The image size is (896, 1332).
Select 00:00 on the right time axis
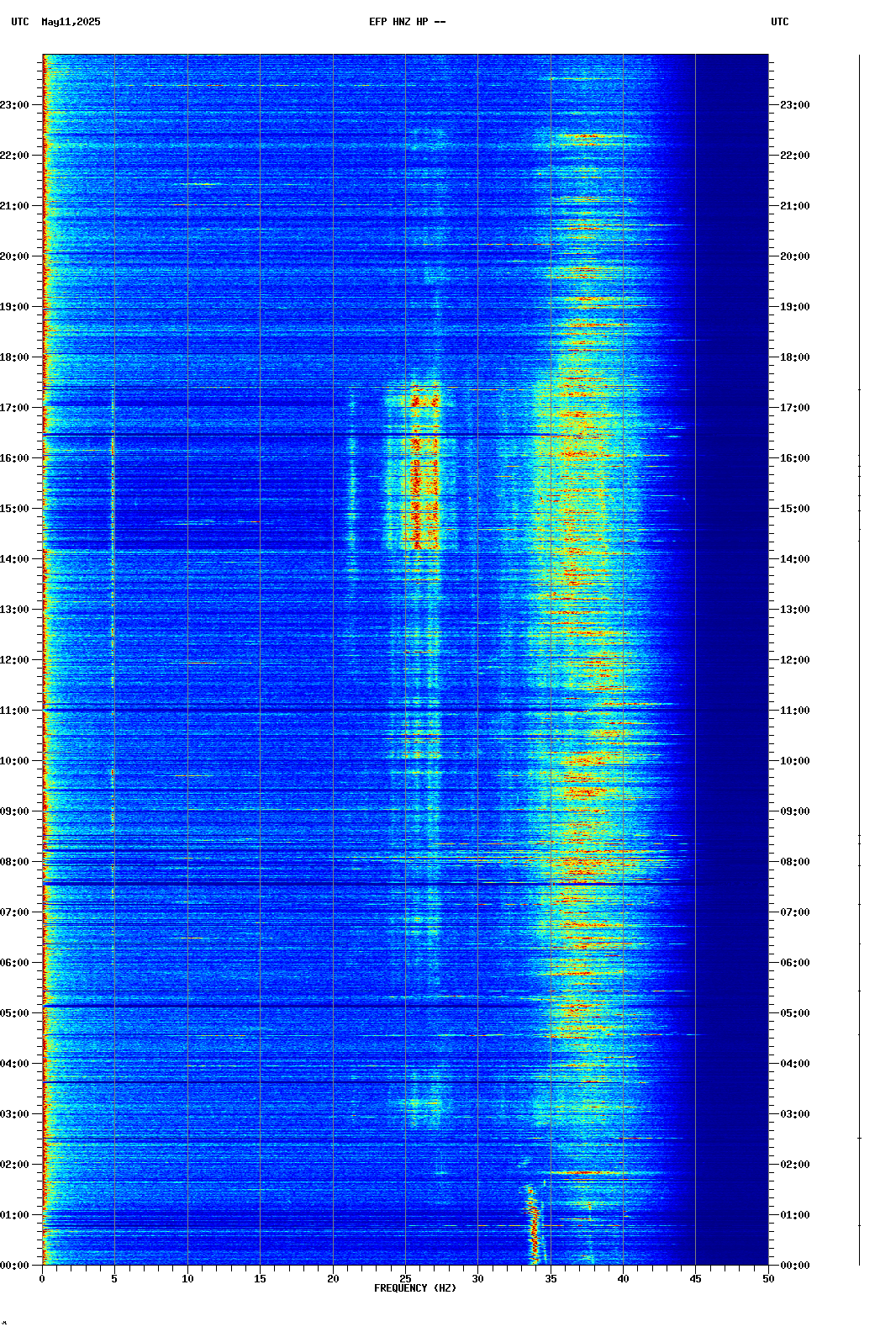click(795, 1266)
